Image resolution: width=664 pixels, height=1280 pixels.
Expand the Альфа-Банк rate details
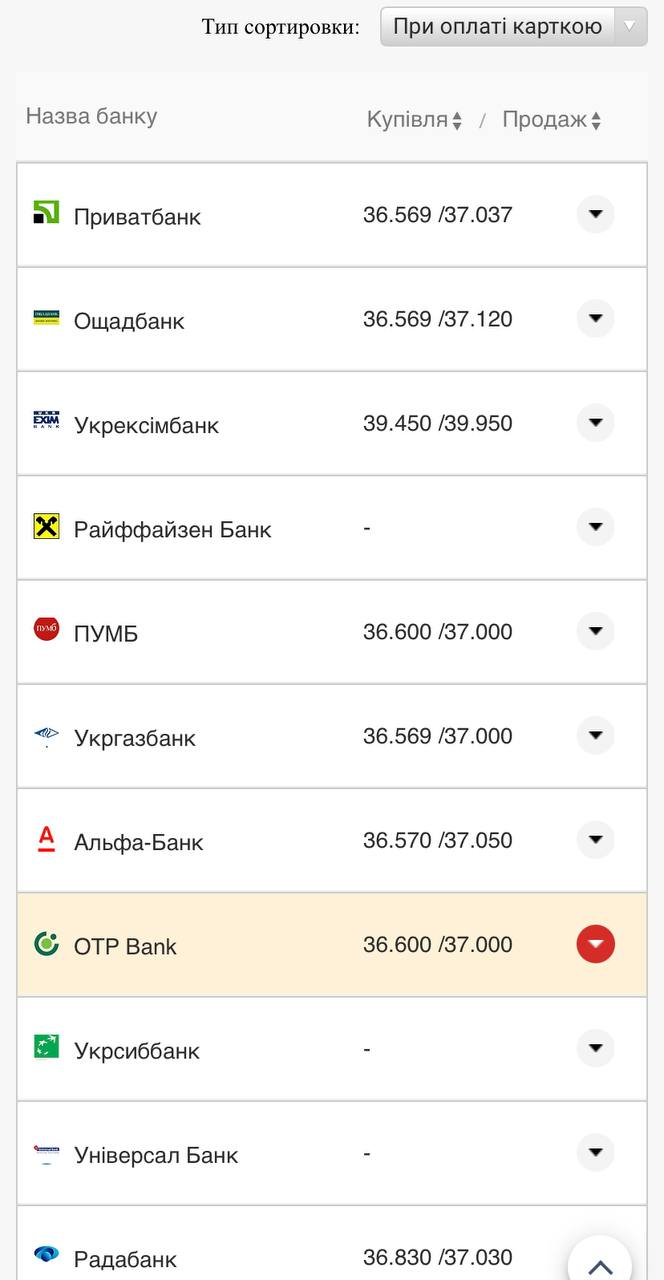[595, 839]
